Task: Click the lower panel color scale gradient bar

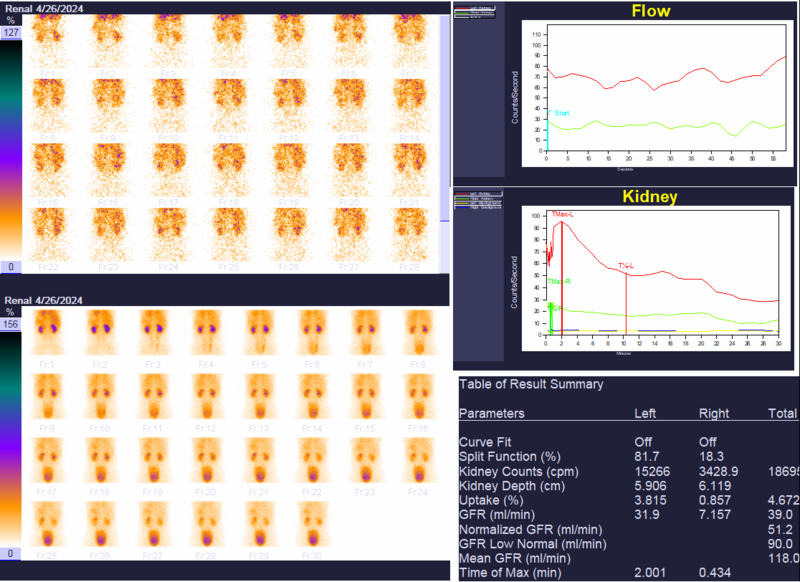Action: 12,440
